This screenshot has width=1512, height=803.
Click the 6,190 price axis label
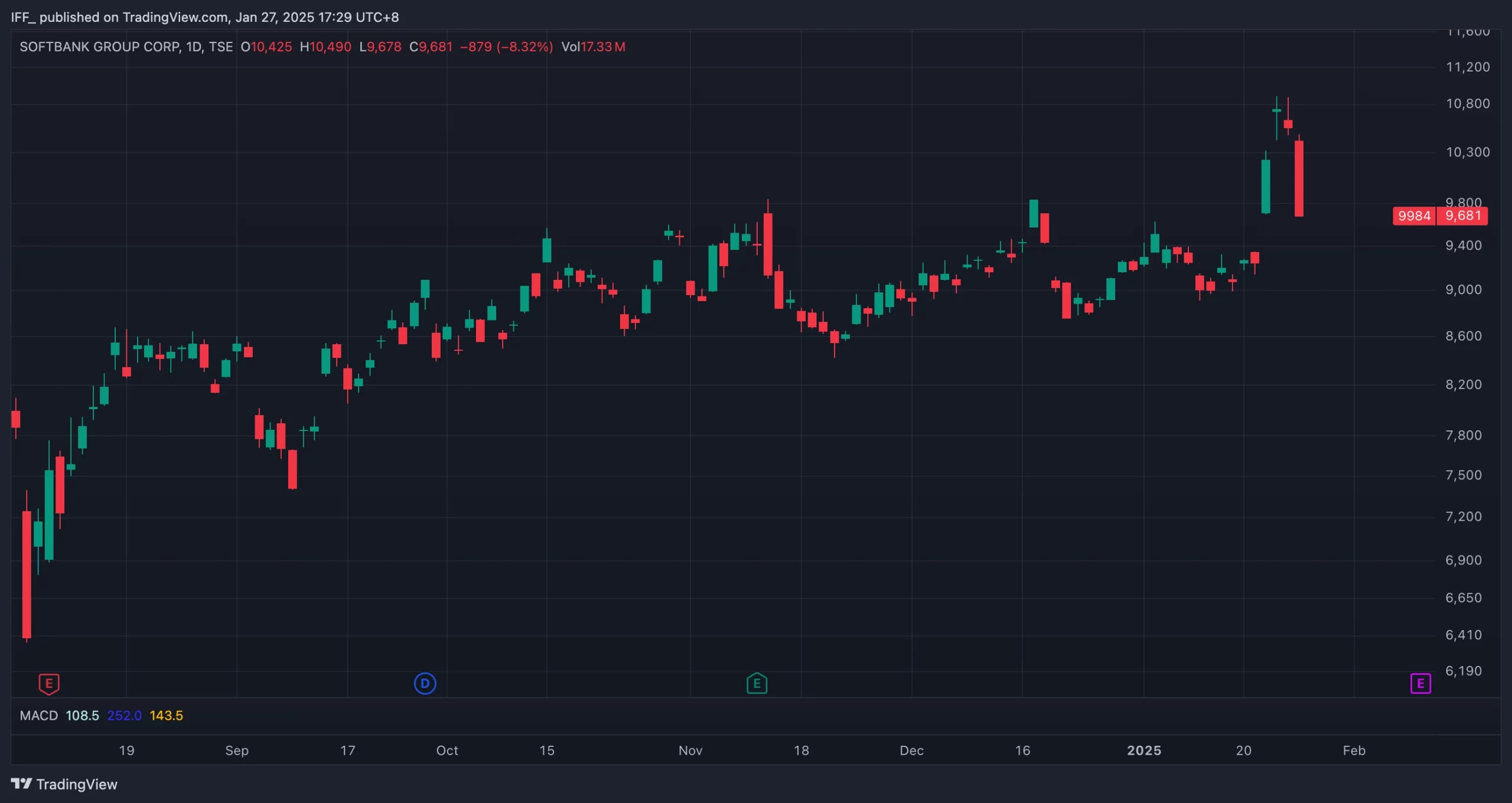[1464, 671]
